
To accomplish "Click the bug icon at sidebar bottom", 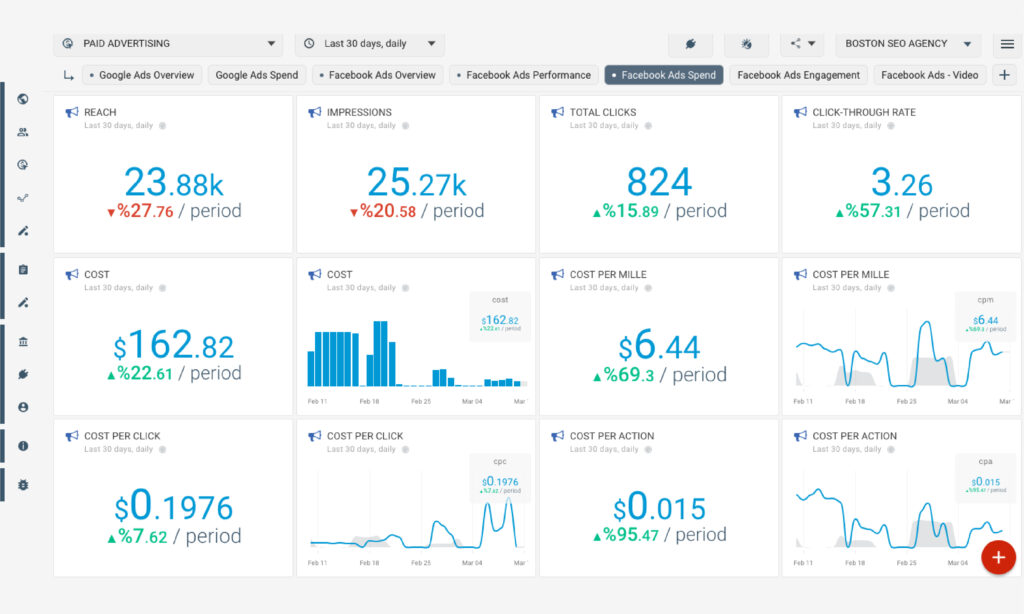I will pos(23,484).
